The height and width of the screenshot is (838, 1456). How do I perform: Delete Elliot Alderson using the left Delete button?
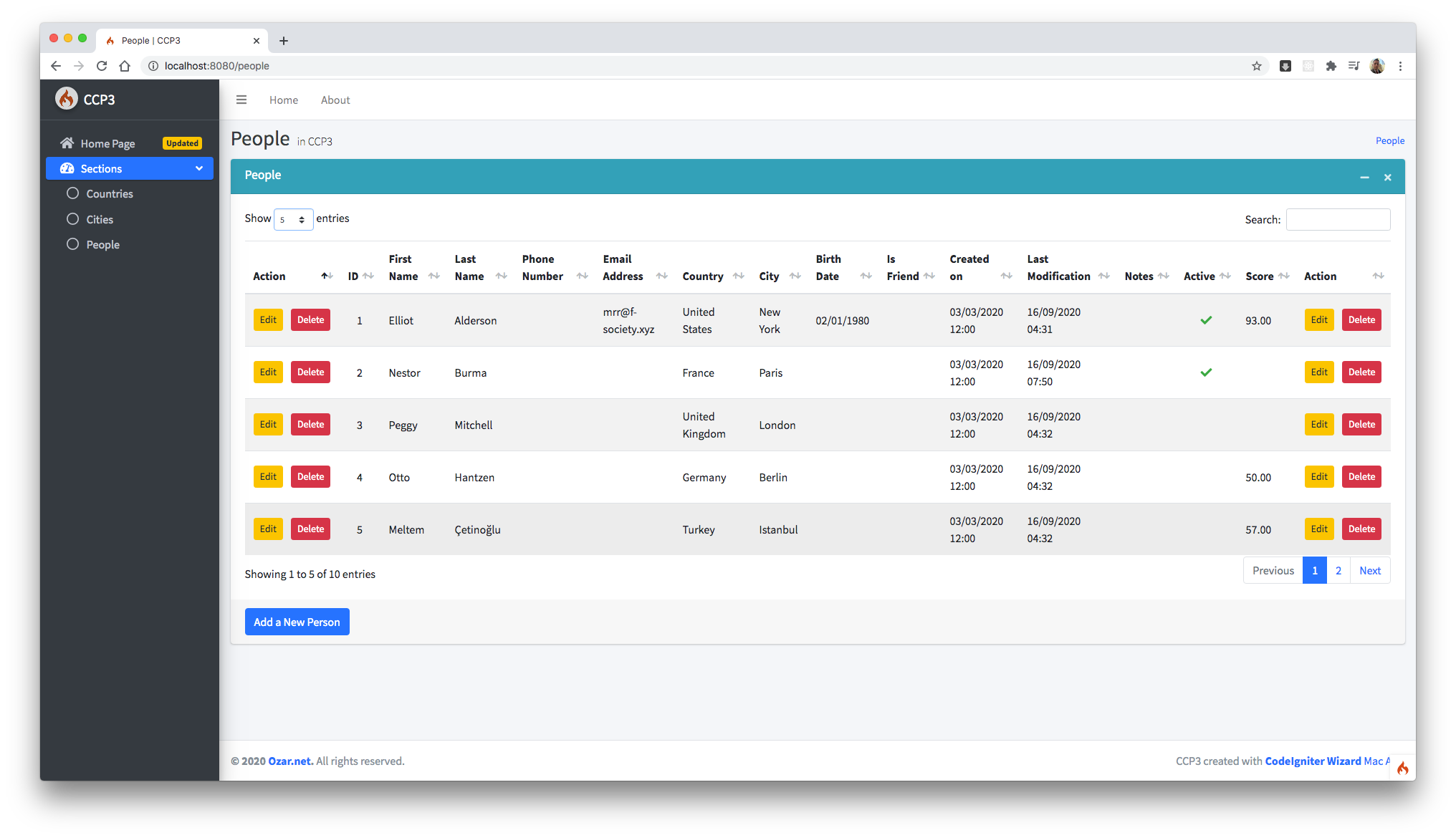tap(310, 319)
